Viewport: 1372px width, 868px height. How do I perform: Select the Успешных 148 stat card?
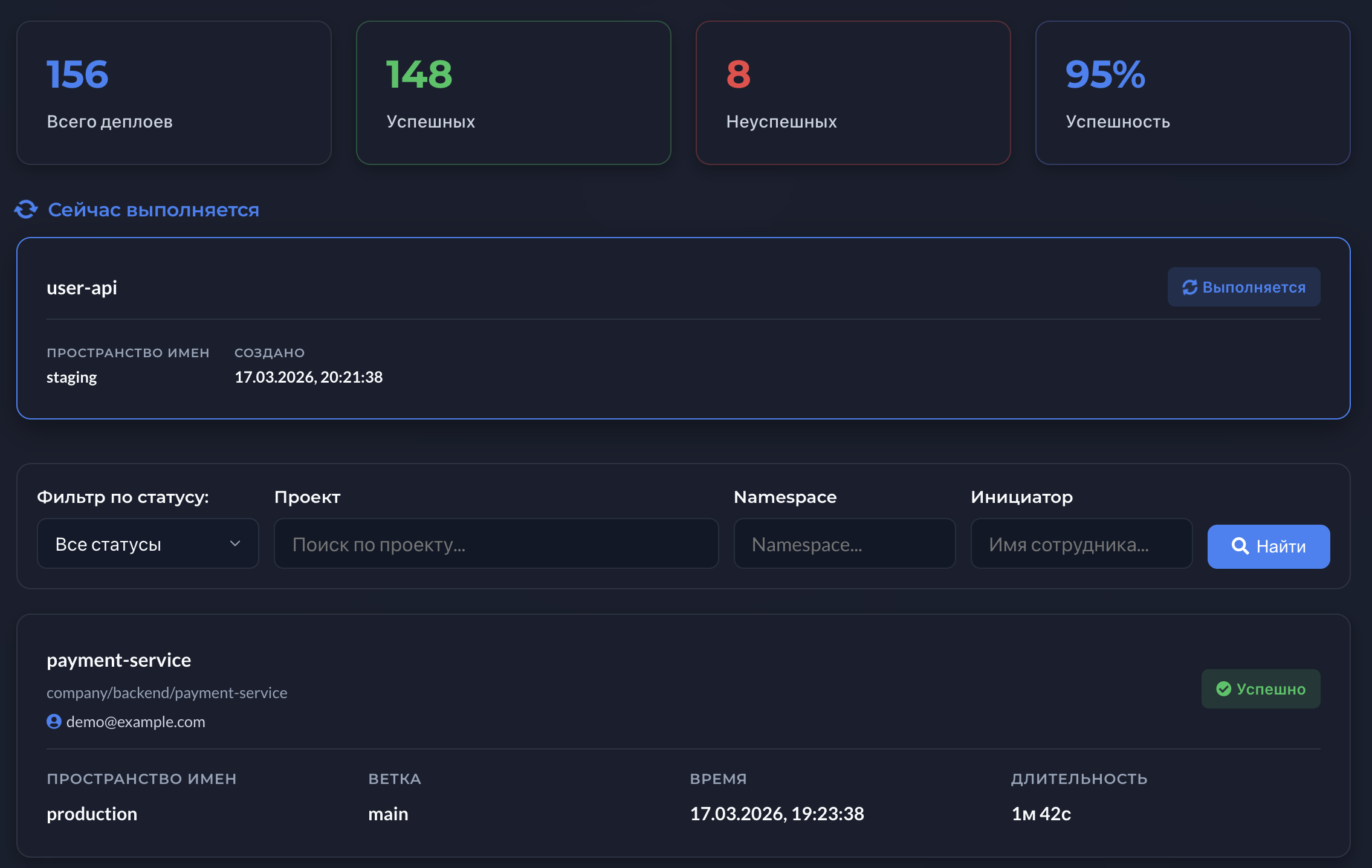click(514, 92)
